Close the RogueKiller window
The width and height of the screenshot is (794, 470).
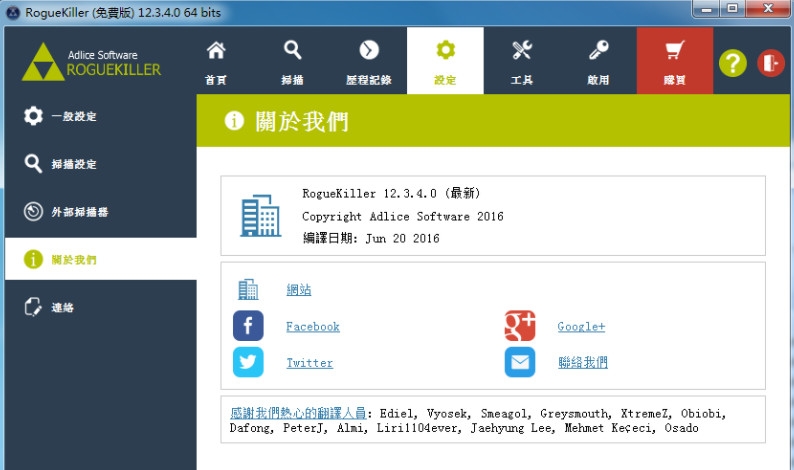click(768, 9)
